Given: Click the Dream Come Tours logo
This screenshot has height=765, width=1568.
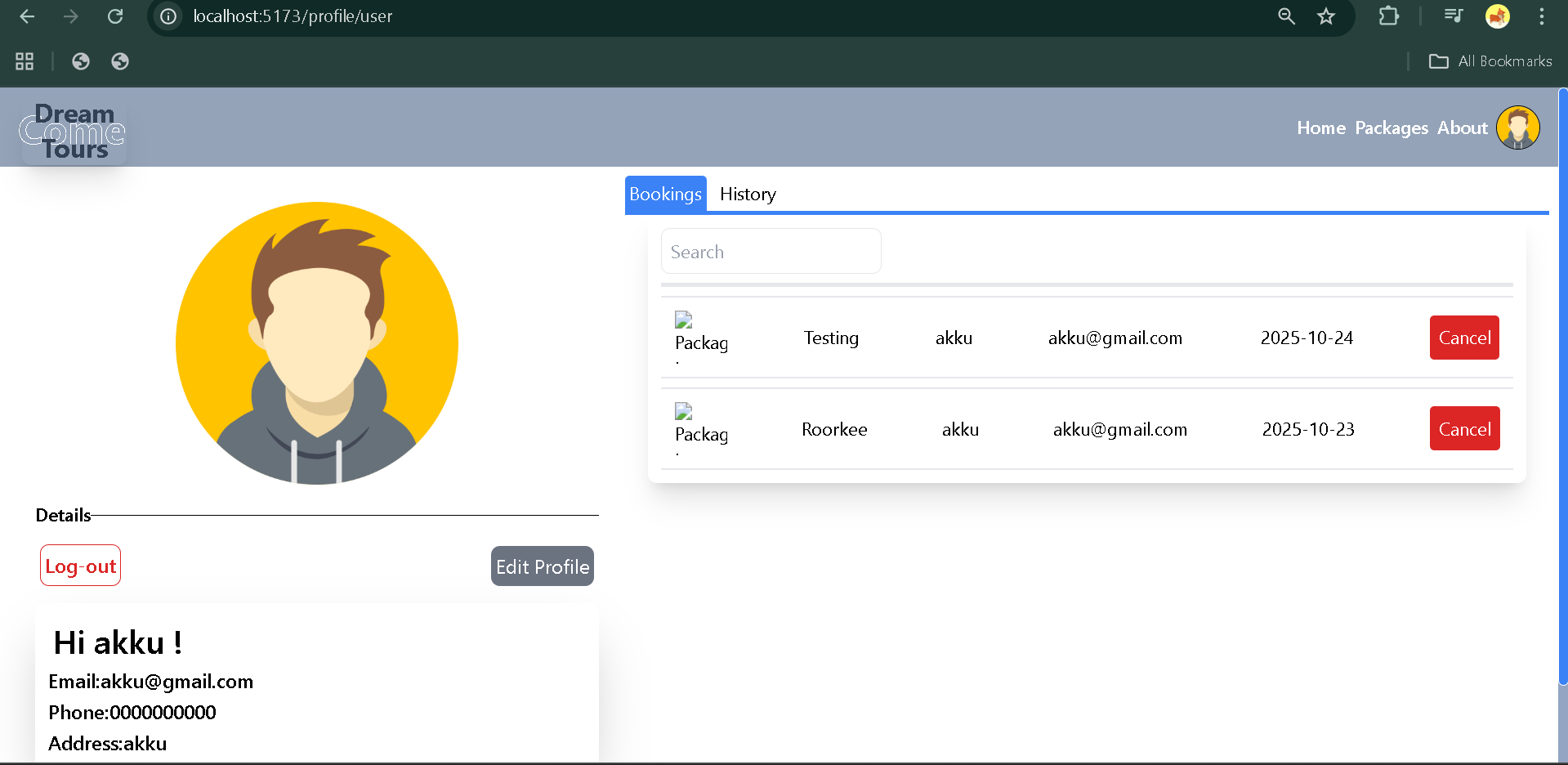Looking at the screenshot, I should [x=74, y=132].
